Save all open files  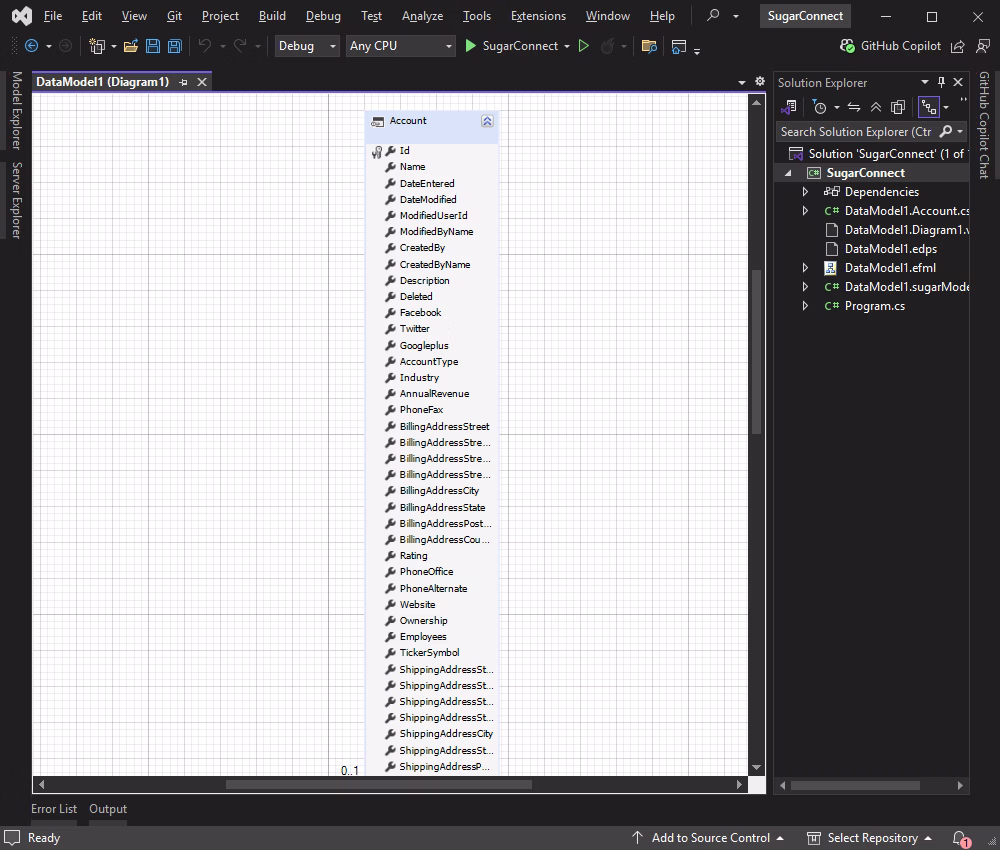click(x=173, y=46)
